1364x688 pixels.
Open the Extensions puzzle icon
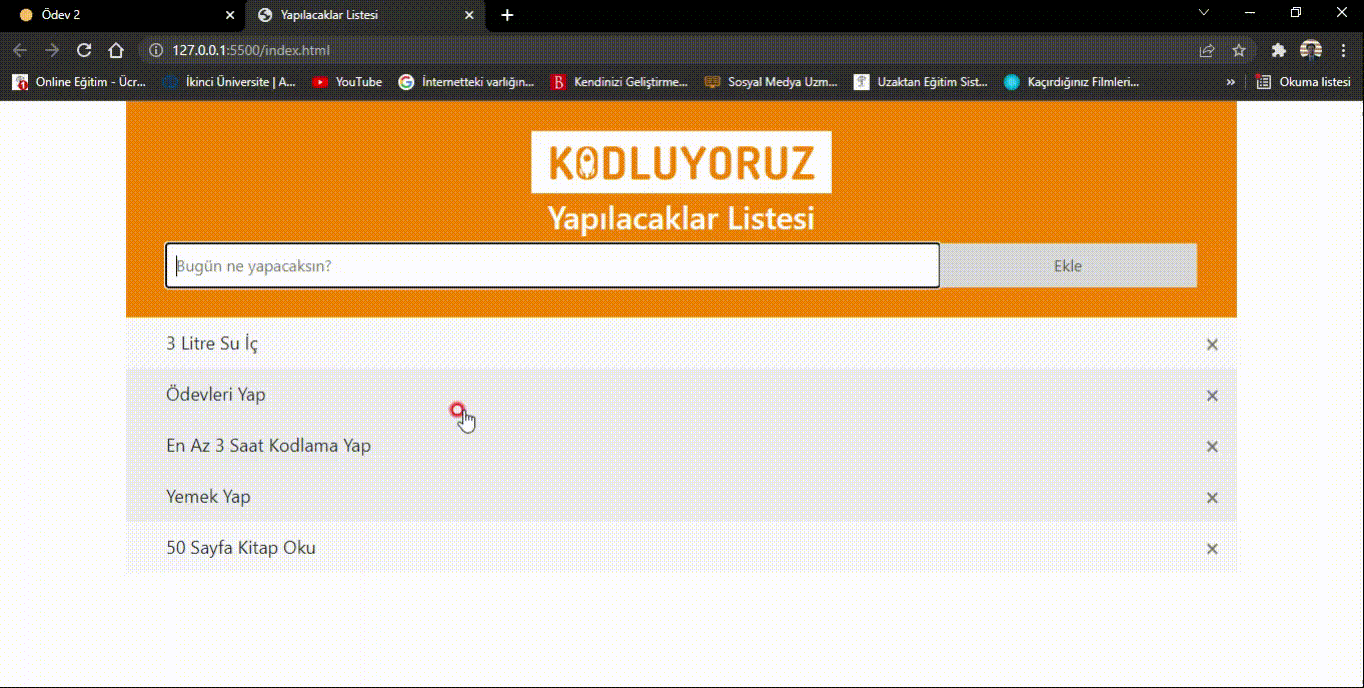(x=1278, y=50)
